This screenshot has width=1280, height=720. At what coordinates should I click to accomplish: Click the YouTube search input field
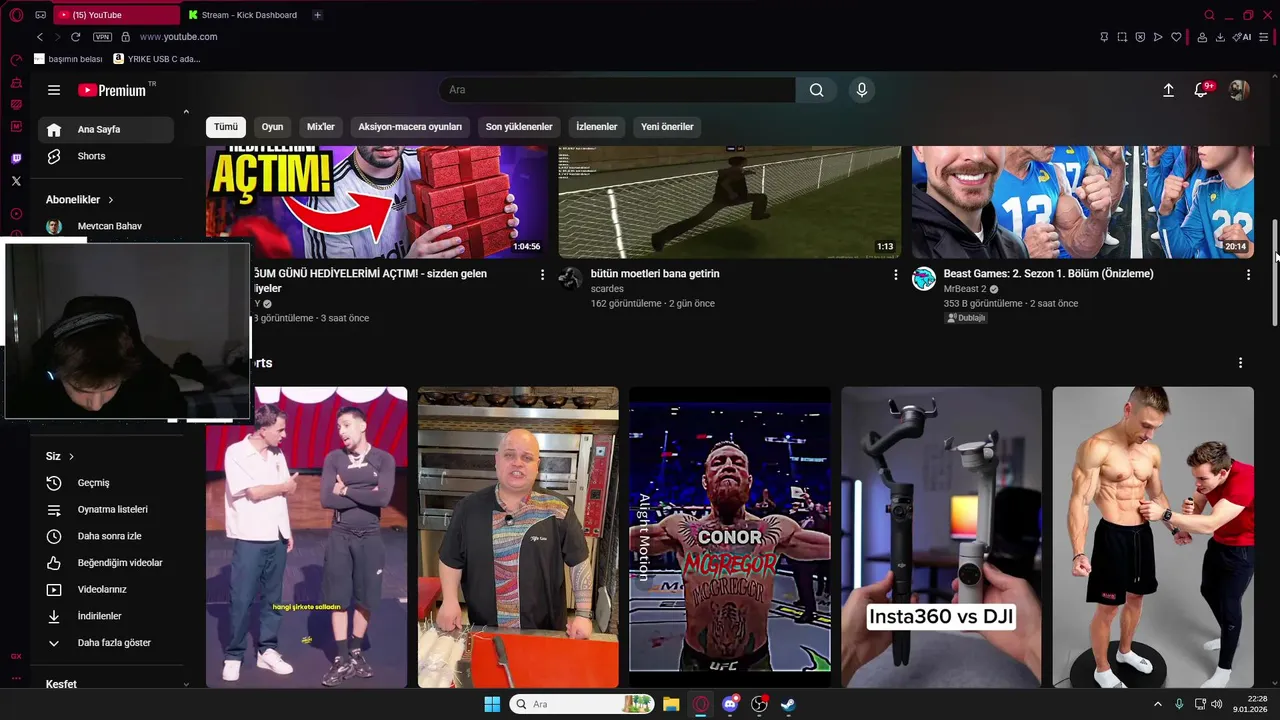coord(617,90)
